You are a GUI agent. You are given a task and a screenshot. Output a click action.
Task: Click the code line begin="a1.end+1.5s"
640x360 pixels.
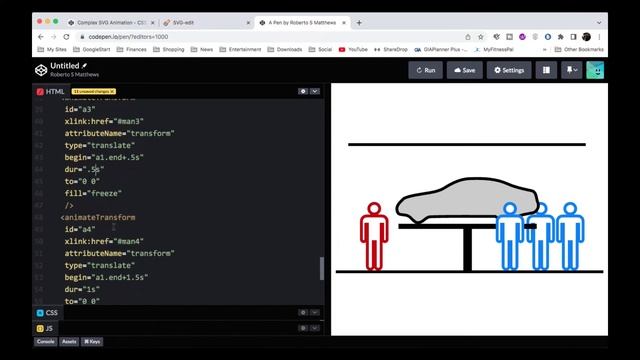point(106,278)
